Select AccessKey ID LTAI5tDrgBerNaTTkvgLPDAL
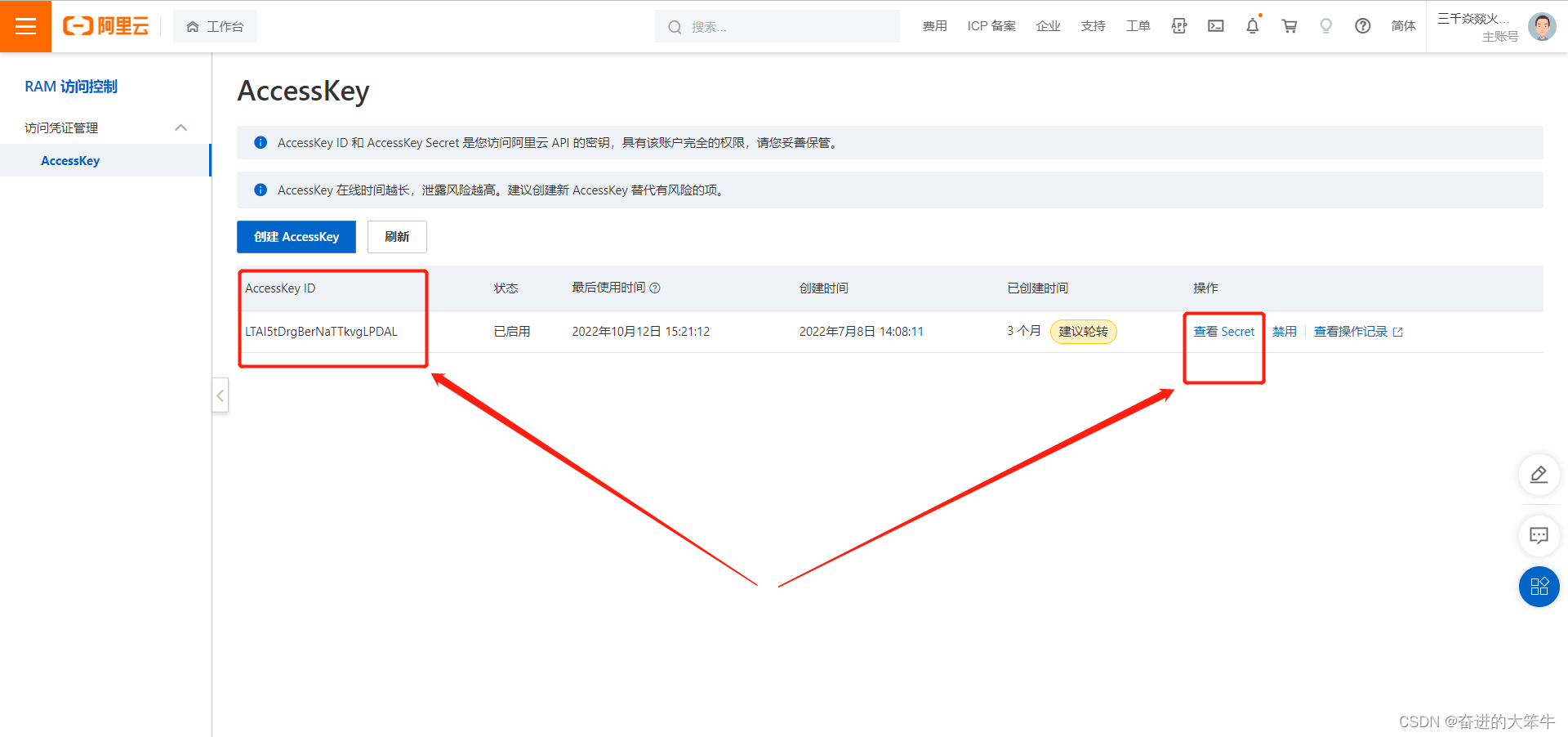Screen dimensions: 1568x737 pyautogui.click(x=321, y=332)
